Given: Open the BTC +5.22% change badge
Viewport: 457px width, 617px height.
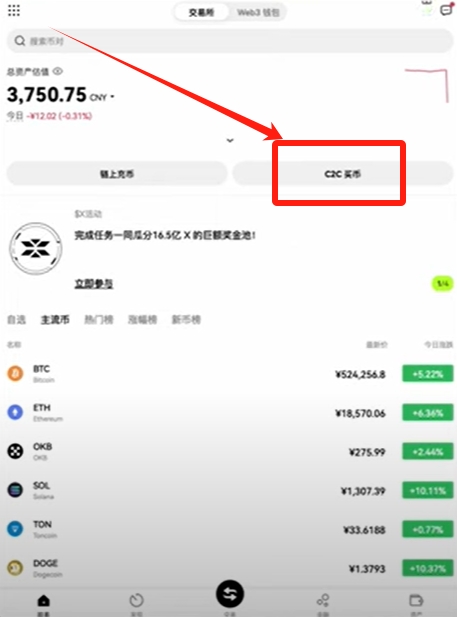Looking at the screenshot, I should click(427, 373).
